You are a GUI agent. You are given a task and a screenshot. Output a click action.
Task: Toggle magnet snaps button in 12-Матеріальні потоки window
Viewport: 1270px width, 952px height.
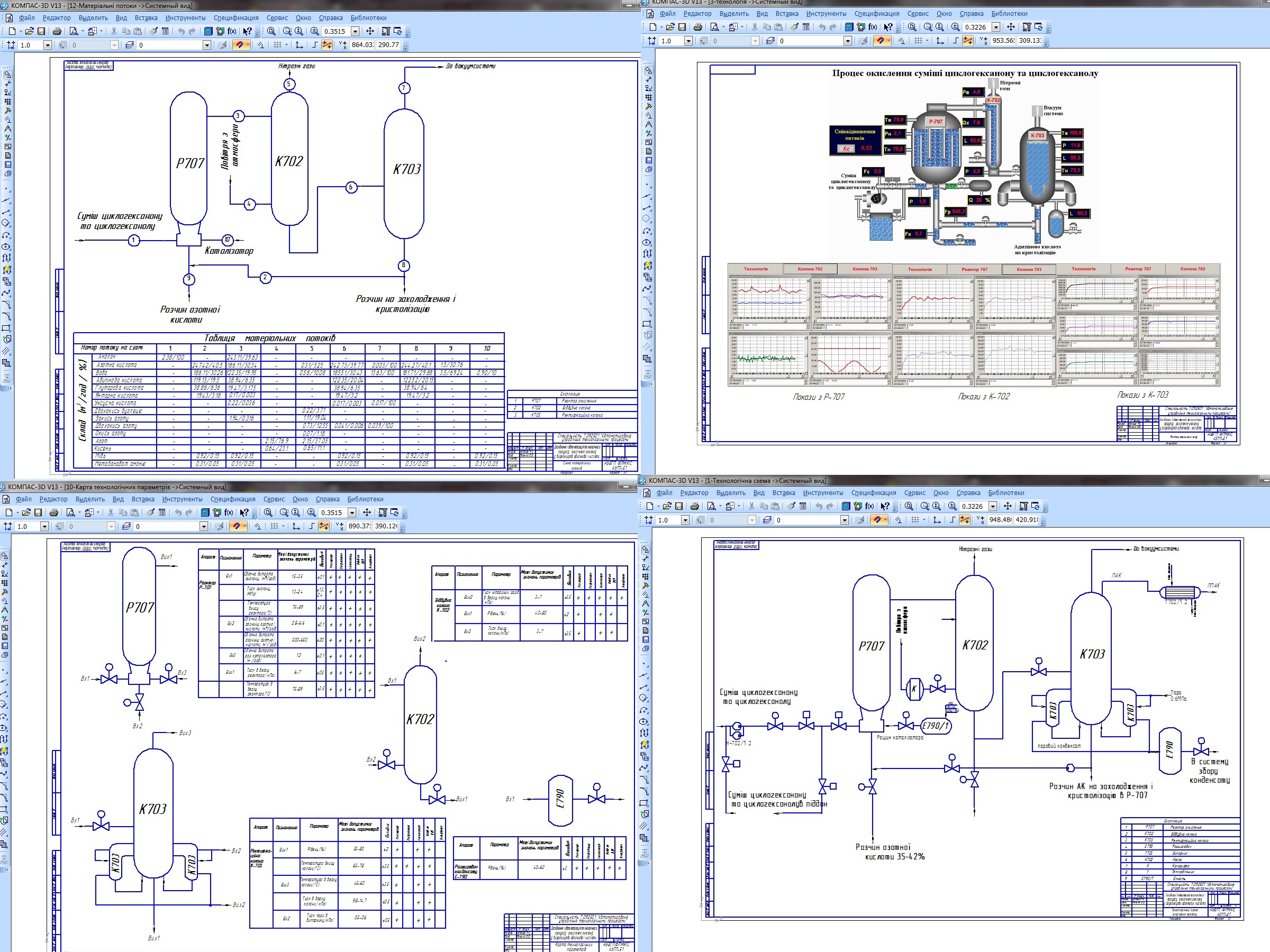pyautogui.click(x=239, y=45)
